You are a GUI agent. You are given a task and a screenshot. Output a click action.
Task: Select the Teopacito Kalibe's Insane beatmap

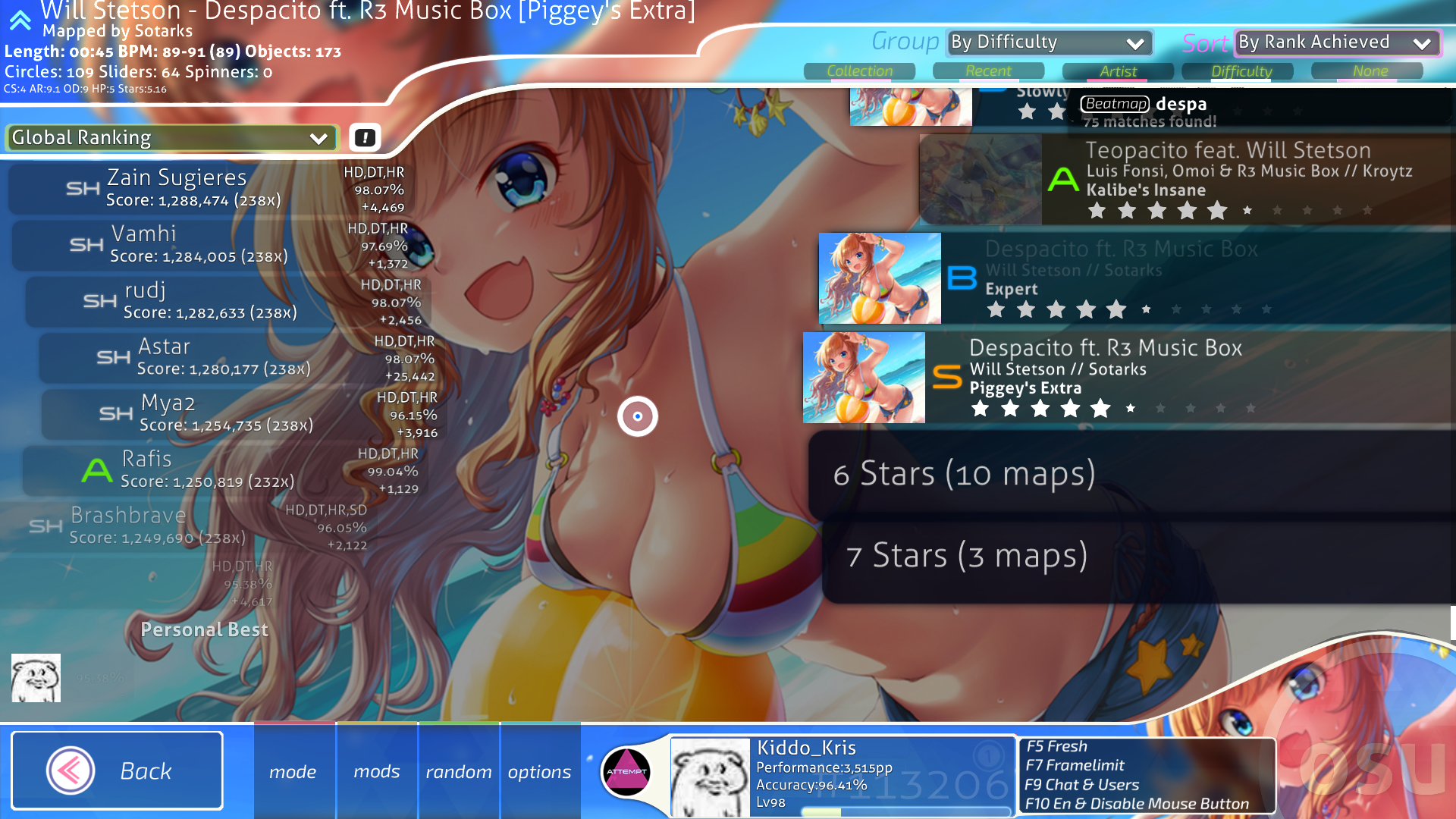point(1188,180)
